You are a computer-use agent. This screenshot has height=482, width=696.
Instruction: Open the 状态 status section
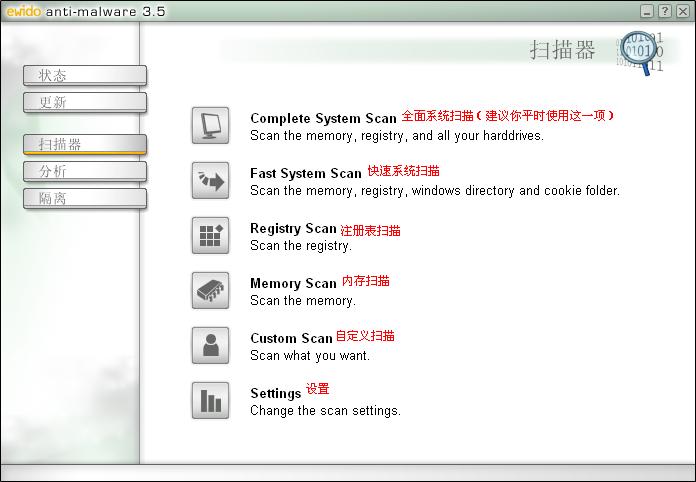point(85,75)
